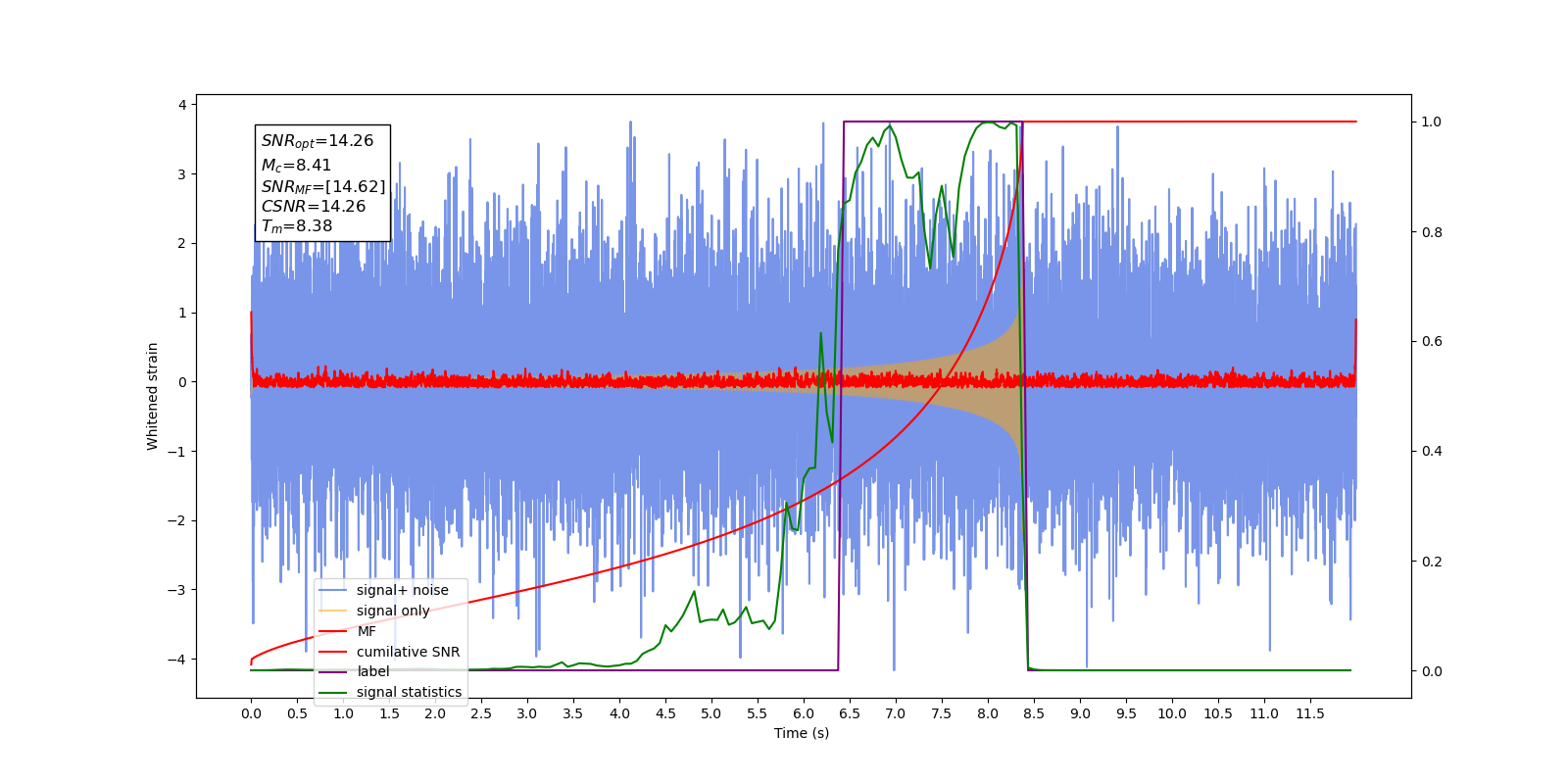Click the 'Time (s)' x-axis label
The height and width of the screenshot is (784, 1568).
pyautogui.click(x=802, y=733)
